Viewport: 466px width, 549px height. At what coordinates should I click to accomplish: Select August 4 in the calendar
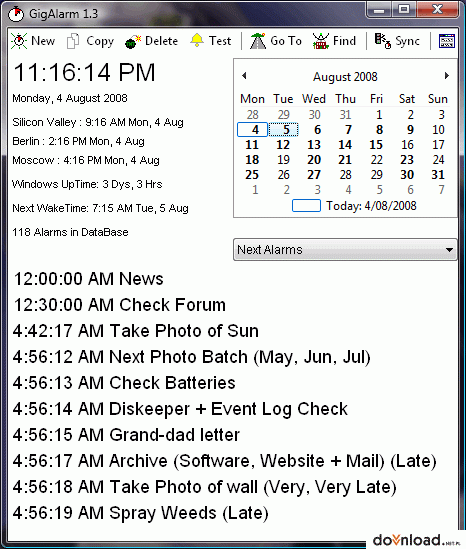(x=253, y=130)
